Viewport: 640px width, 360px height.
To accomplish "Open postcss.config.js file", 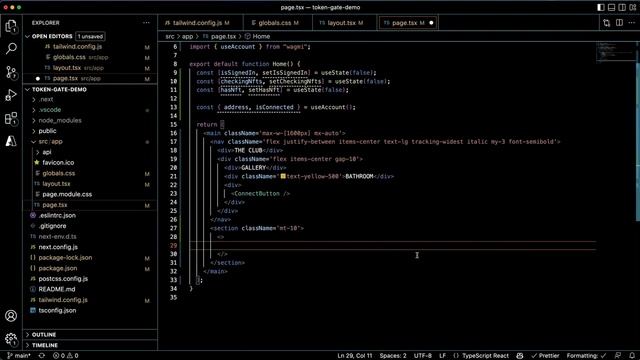I will tap(63, 279).
